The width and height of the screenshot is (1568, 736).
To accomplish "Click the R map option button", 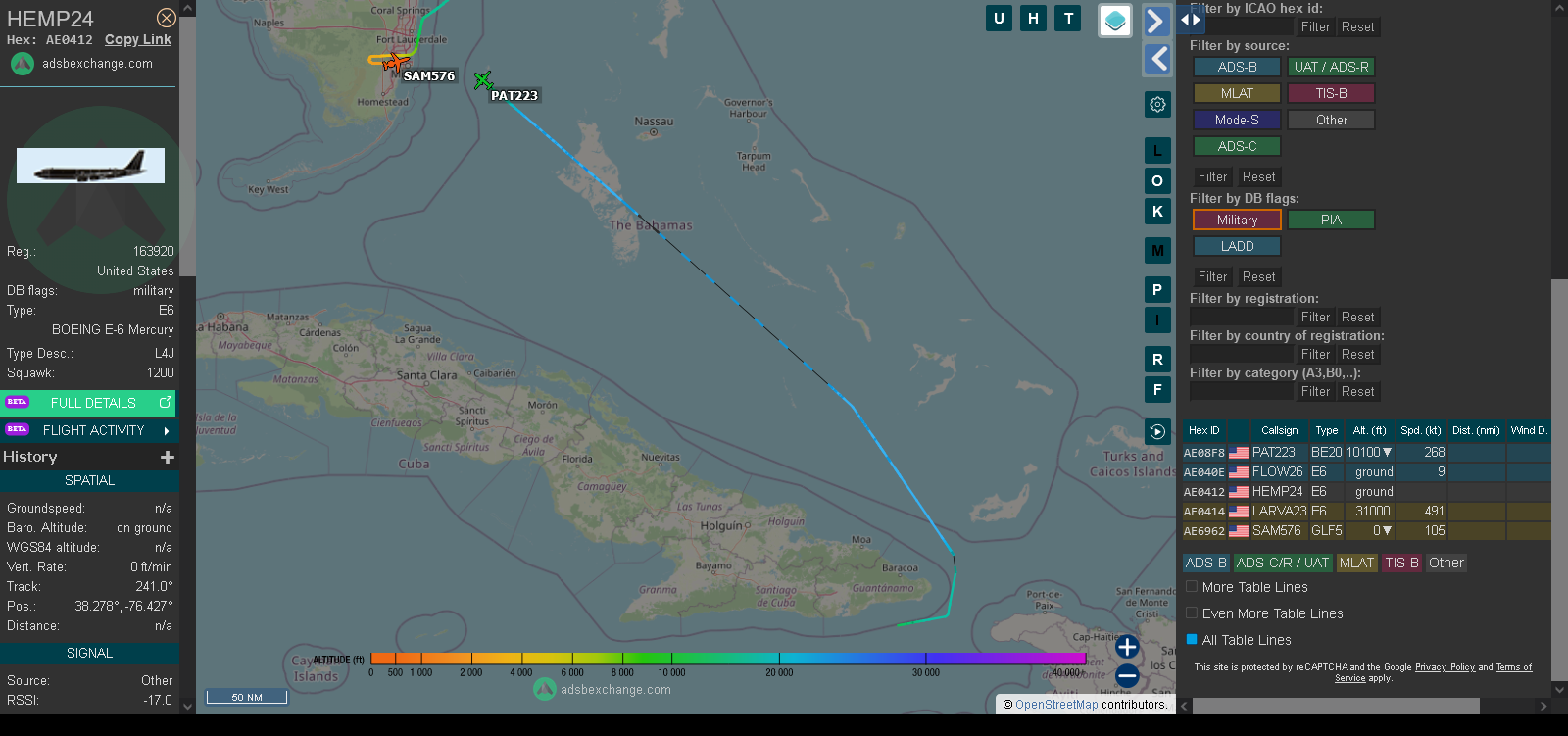I will (x=1157, y=360).
